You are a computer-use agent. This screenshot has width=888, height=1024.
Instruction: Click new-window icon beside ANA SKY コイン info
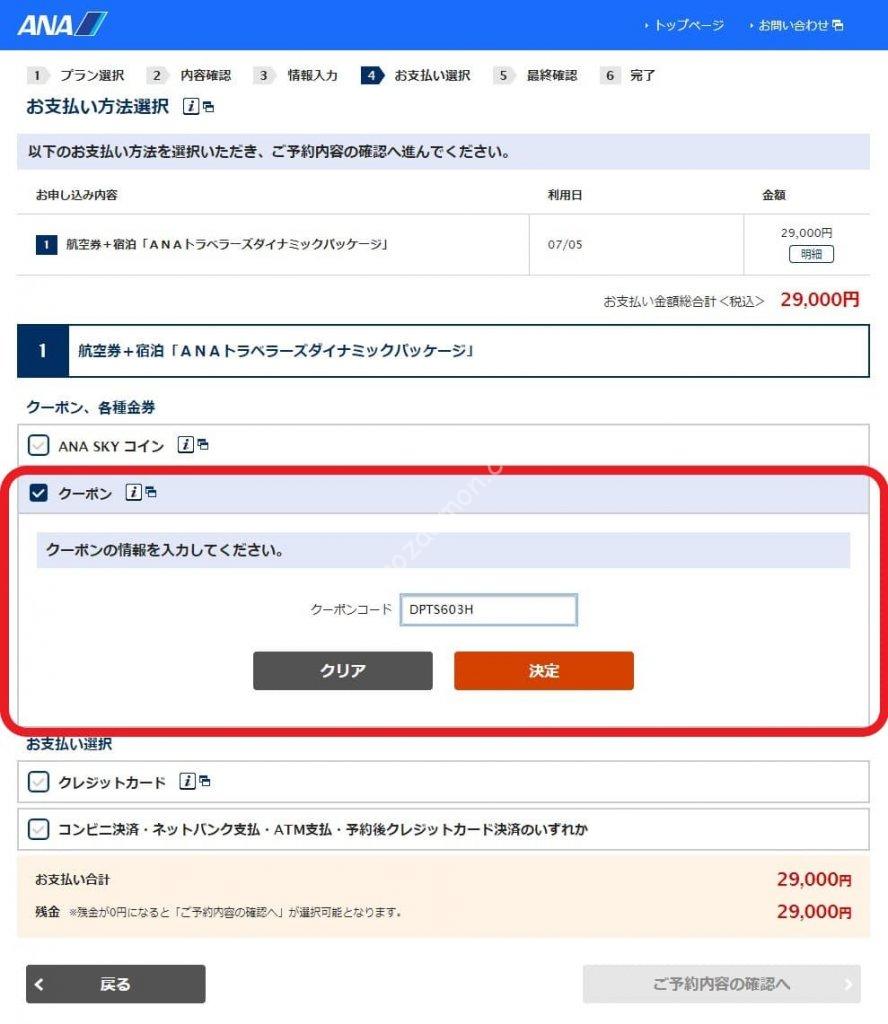[203, 444]
